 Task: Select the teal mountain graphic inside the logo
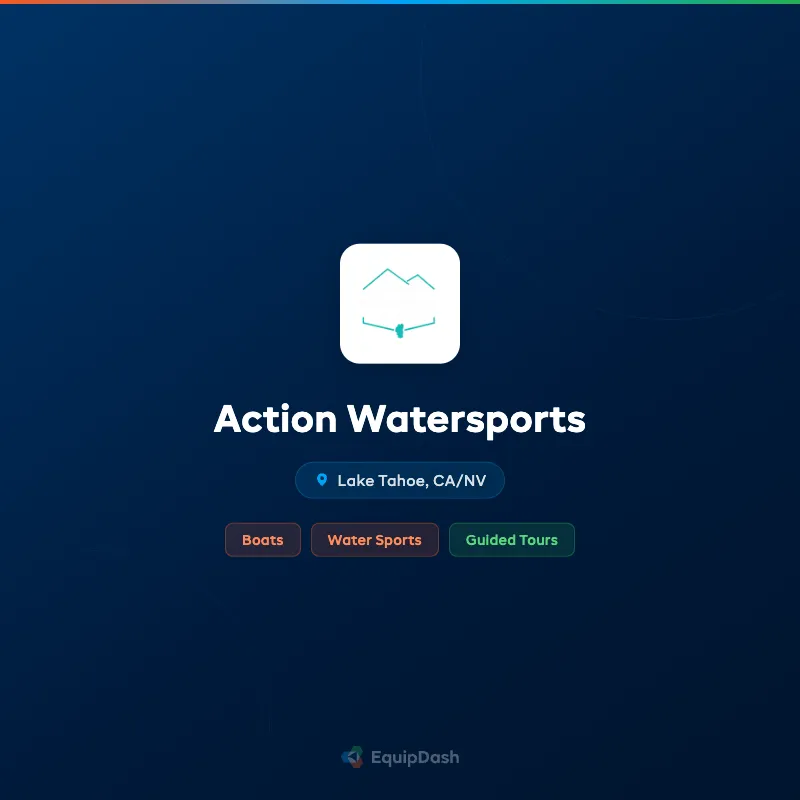coord(400,278)
